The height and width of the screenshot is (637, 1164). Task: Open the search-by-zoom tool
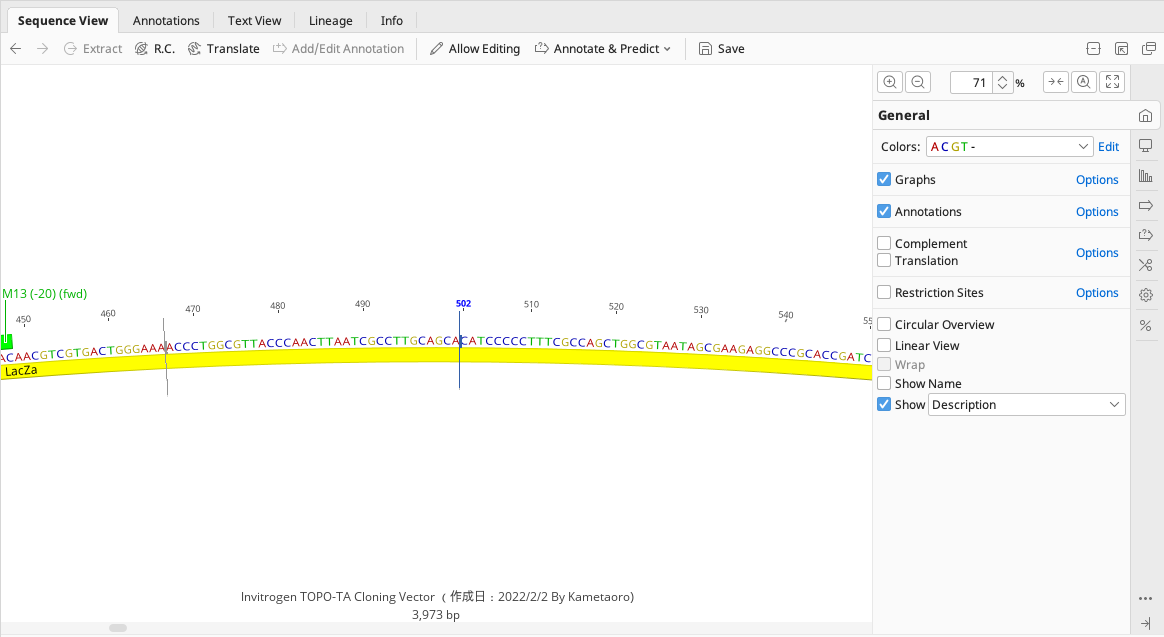(x=1083, y=81)
